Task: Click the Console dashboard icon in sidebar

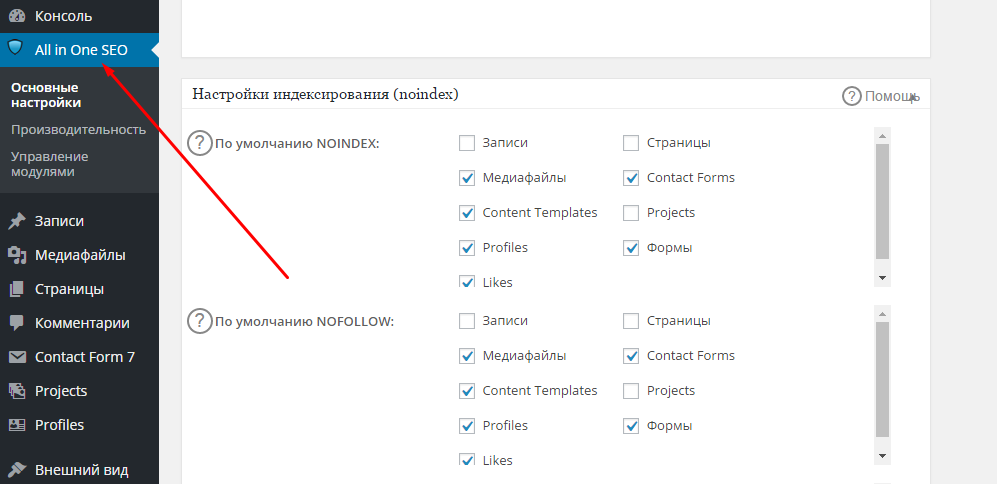Action: point(16,16)
